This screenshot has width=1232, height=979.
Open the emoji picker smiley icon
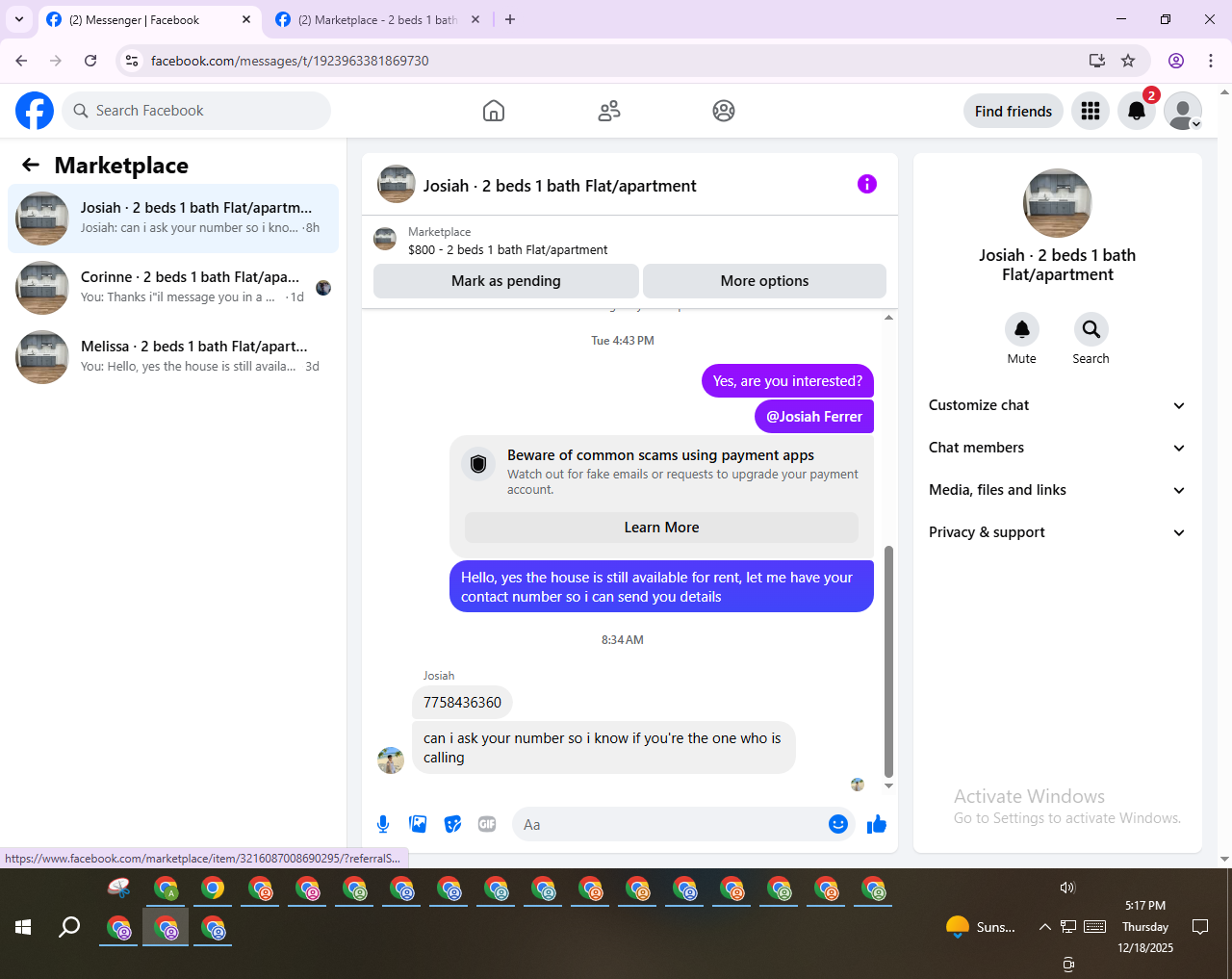tap(838, 824)
